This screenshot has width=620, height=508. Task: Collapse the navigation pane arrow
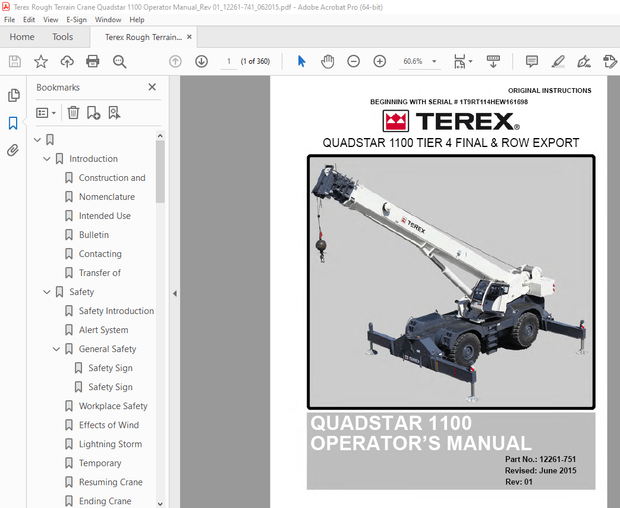click(175, 293)
